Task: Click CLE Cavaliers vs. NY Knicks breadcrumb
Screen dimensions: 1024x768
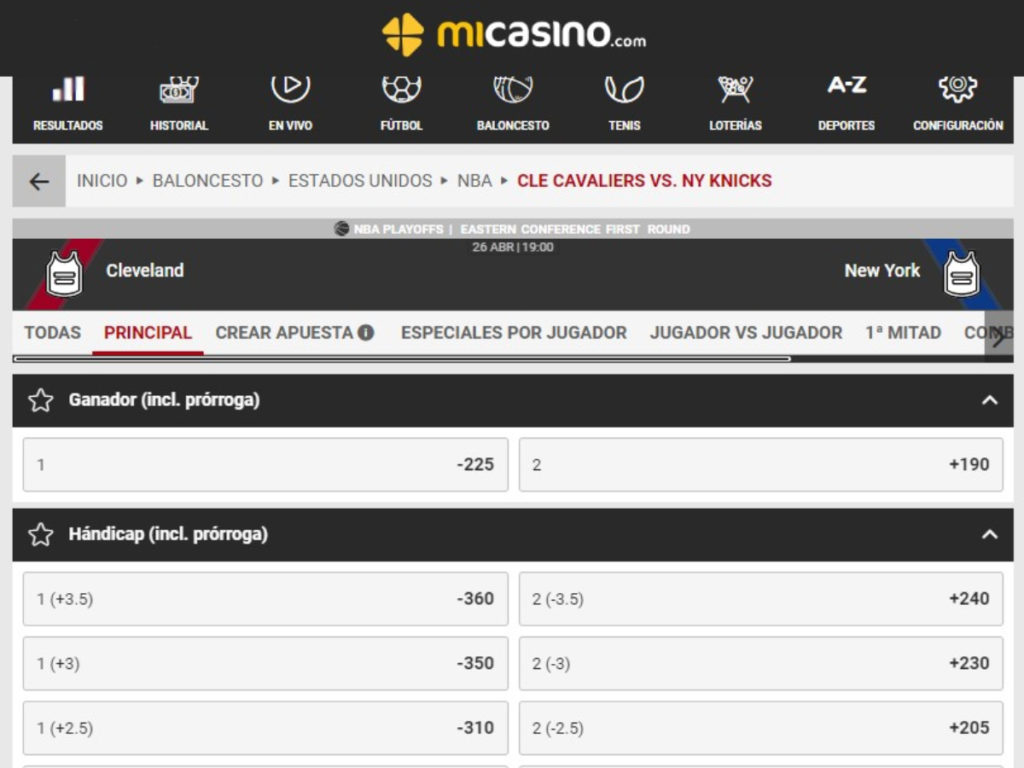Action: tap(645, 181)
